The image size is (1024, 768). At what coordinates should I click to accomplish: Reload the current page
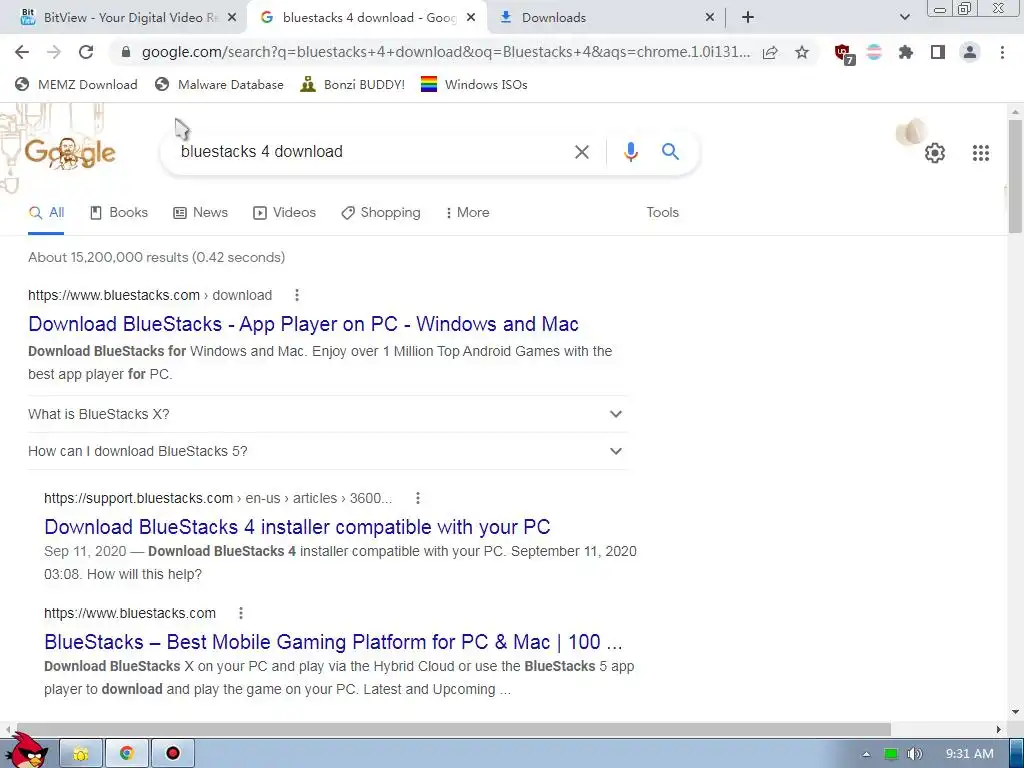tap(86, 52)
